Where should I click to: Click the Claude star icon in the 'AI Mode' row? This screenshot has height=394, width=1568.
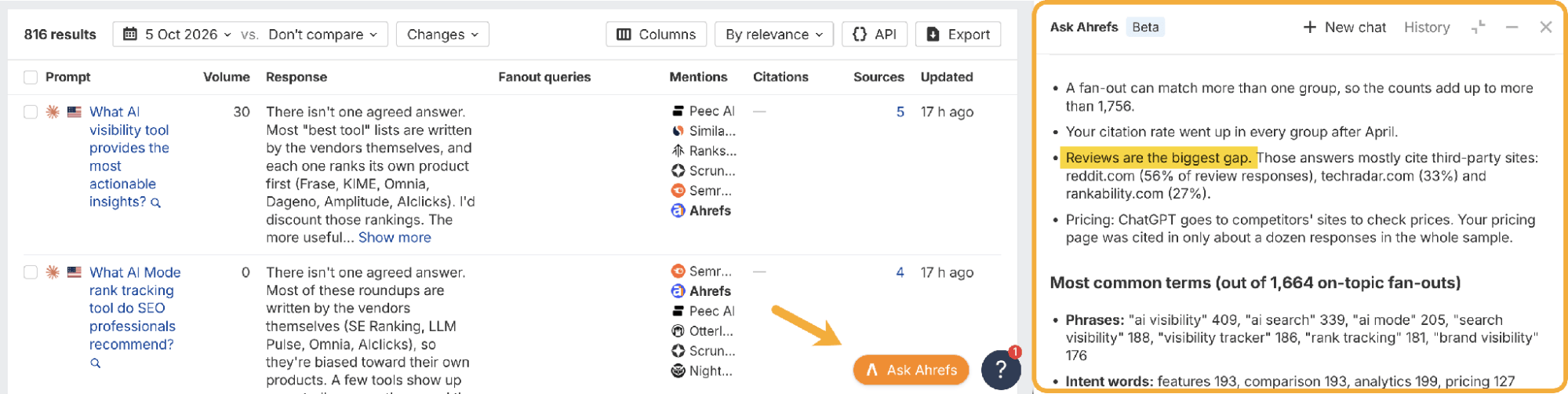pos(53,272)
